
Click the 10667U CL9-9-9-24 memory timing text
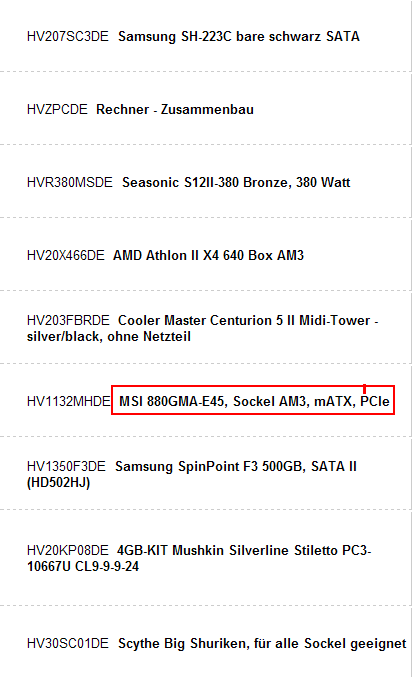[83, 566]
